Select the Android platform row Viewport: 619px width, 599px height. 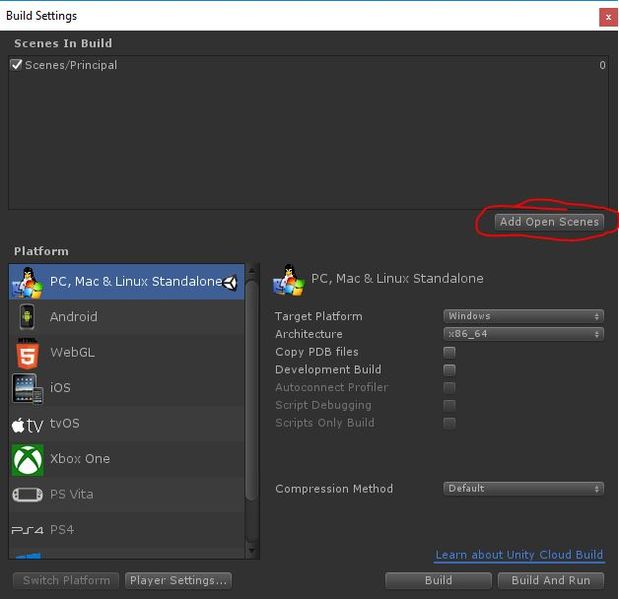pyautogui.click(x=127, y=317)
